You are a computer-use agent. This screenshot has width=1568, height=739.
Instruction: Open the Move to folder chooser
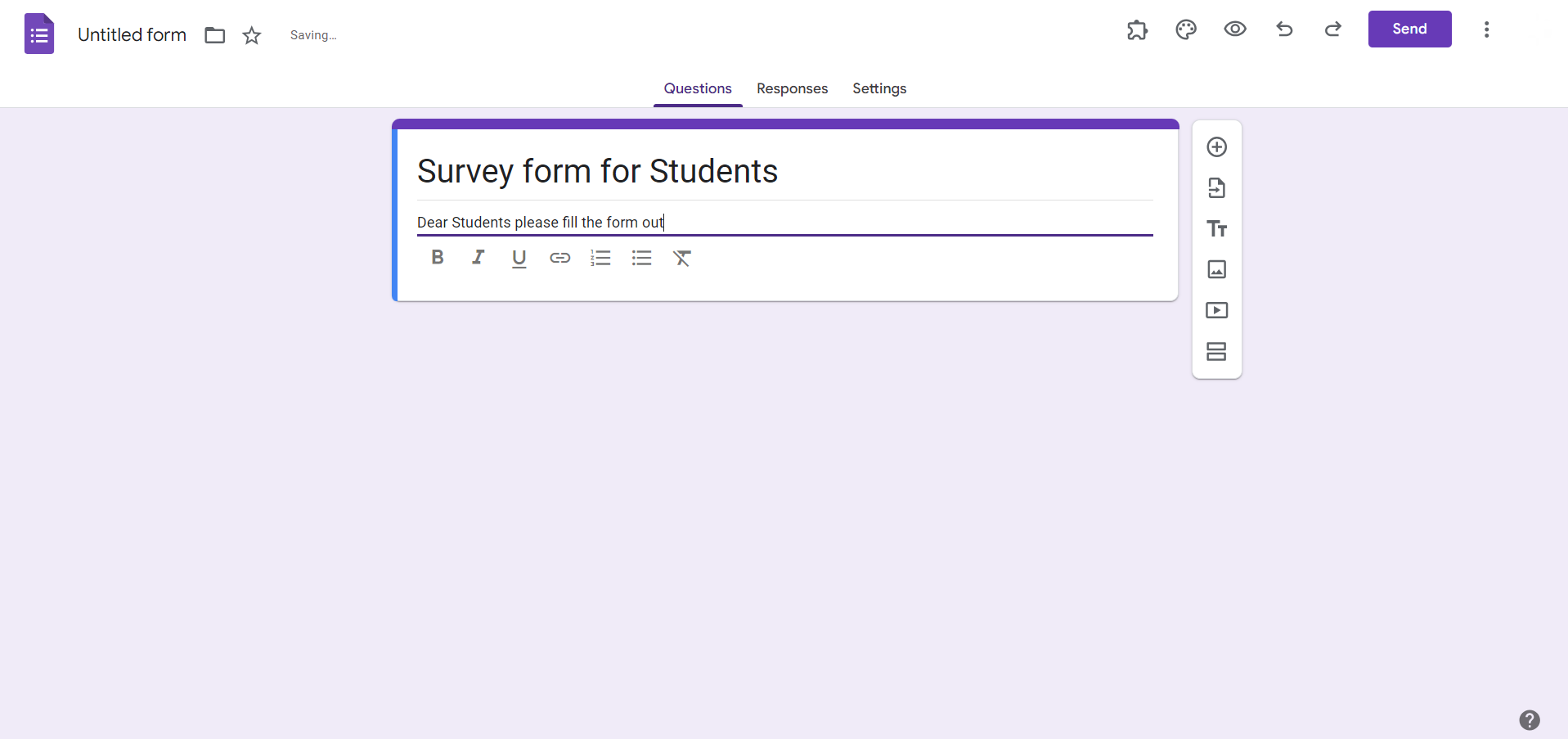pos(215,35)
